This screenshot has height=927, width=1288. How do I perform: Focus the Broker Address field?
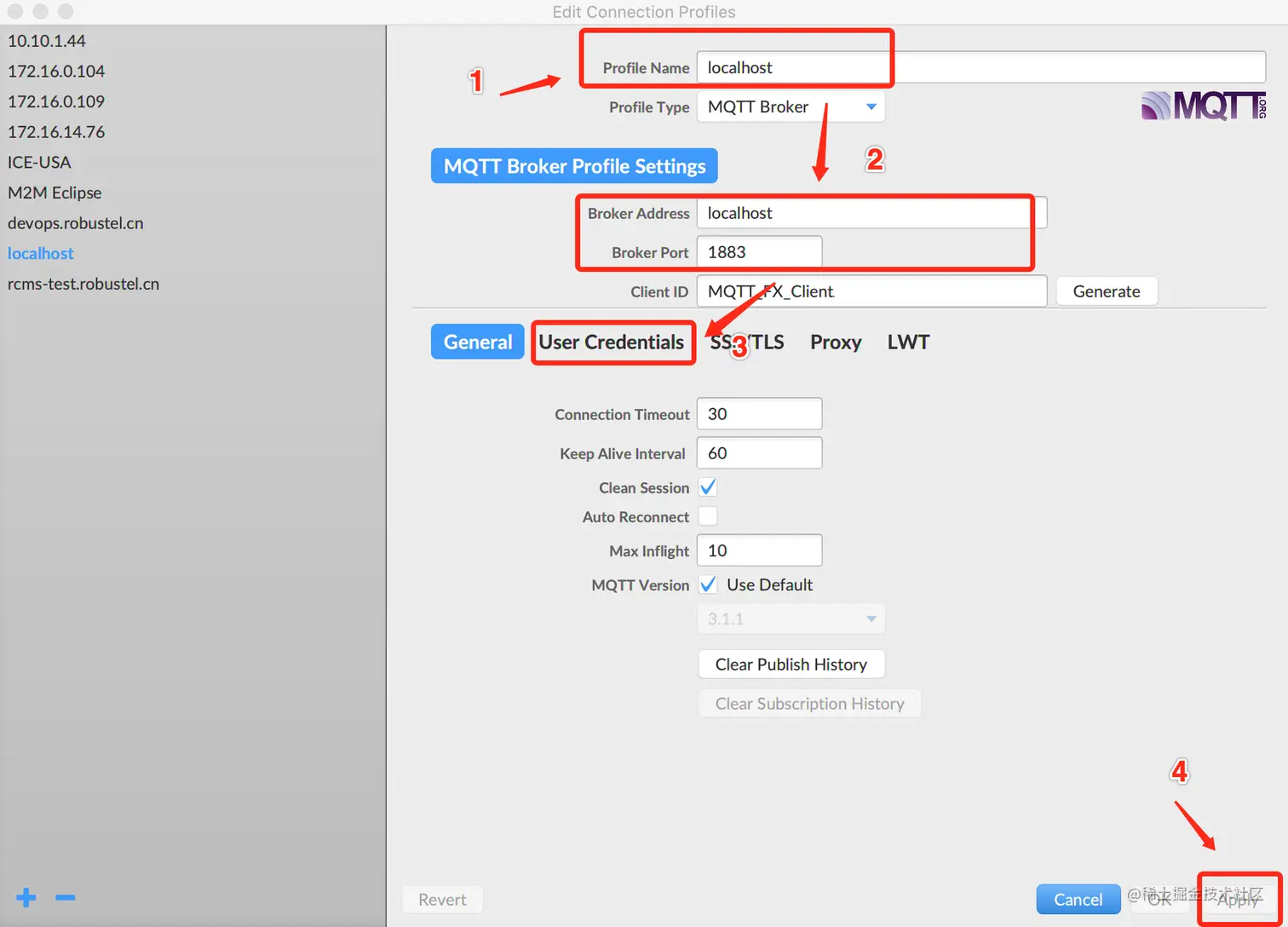(872, 213)
